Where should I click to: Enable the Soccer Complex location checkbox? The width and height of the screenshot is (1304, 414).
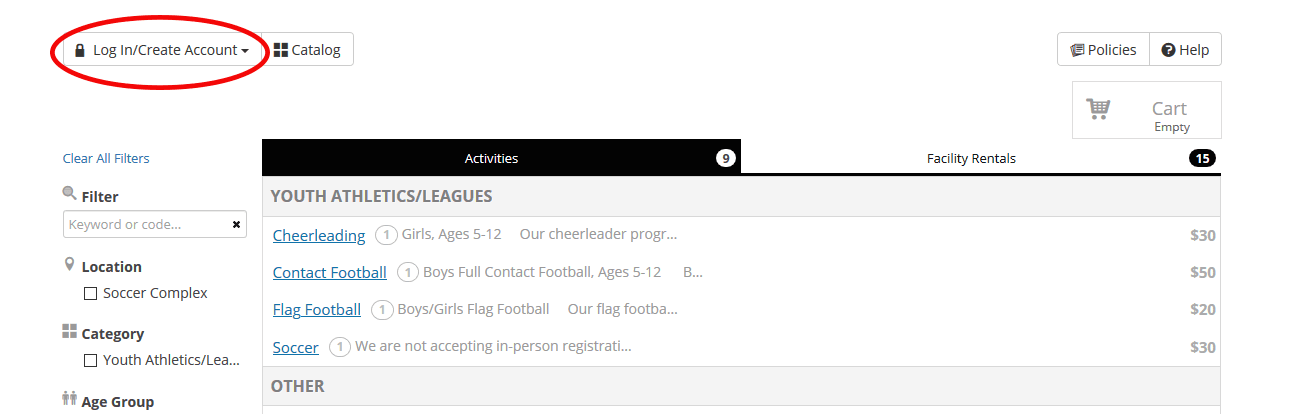point(90,294)
